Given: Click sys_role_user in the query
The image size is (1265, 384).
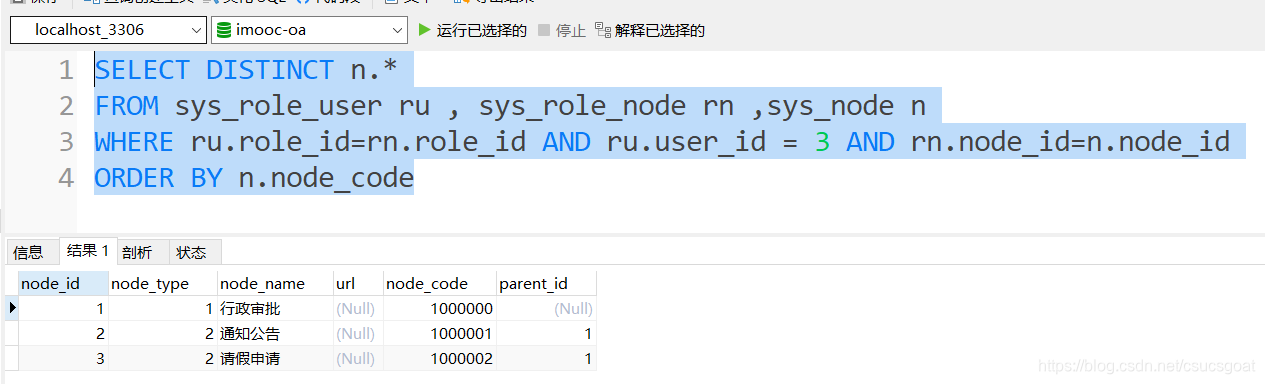Looking at the screenshot, I should pyautogui.click(x=278, y=107).
